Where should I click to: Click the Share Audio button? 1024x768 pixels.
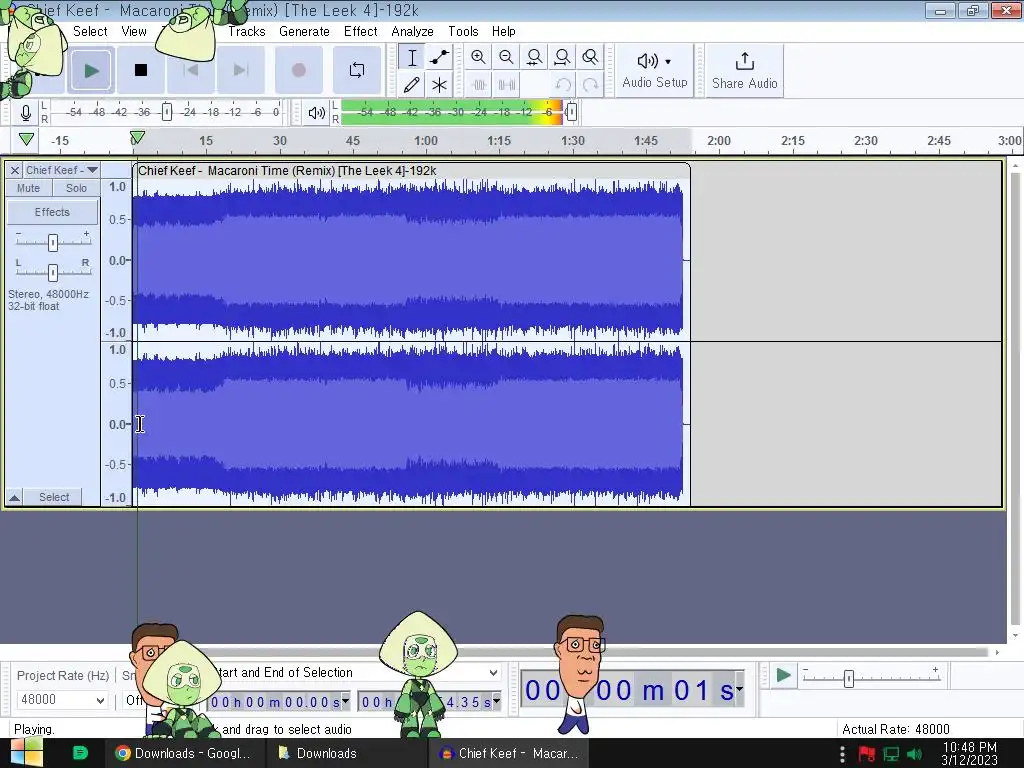click(x=744, y=71)
